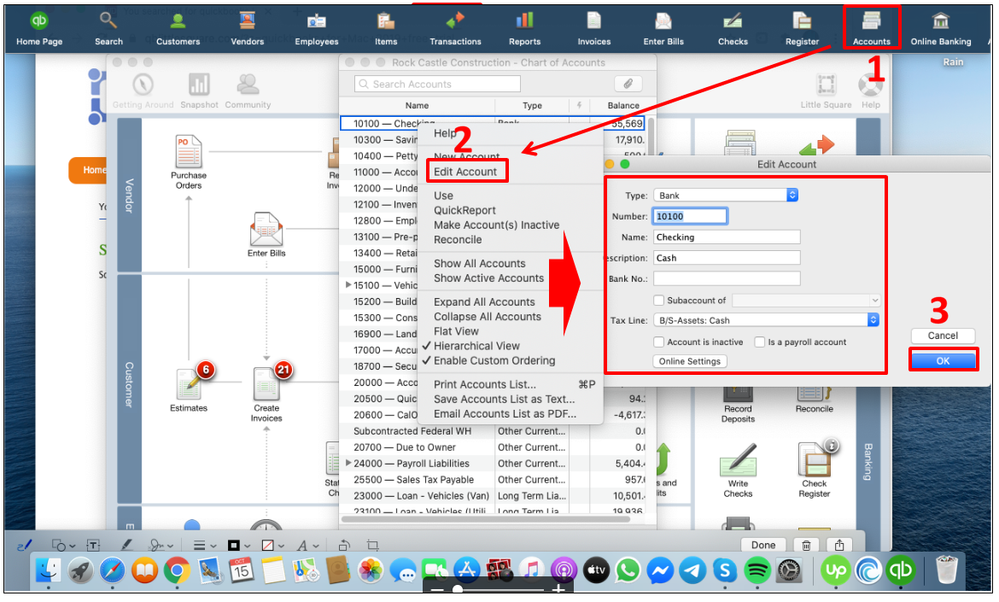
Task: Open Home Page in QuickBooks toolbar
Action: 40,29
